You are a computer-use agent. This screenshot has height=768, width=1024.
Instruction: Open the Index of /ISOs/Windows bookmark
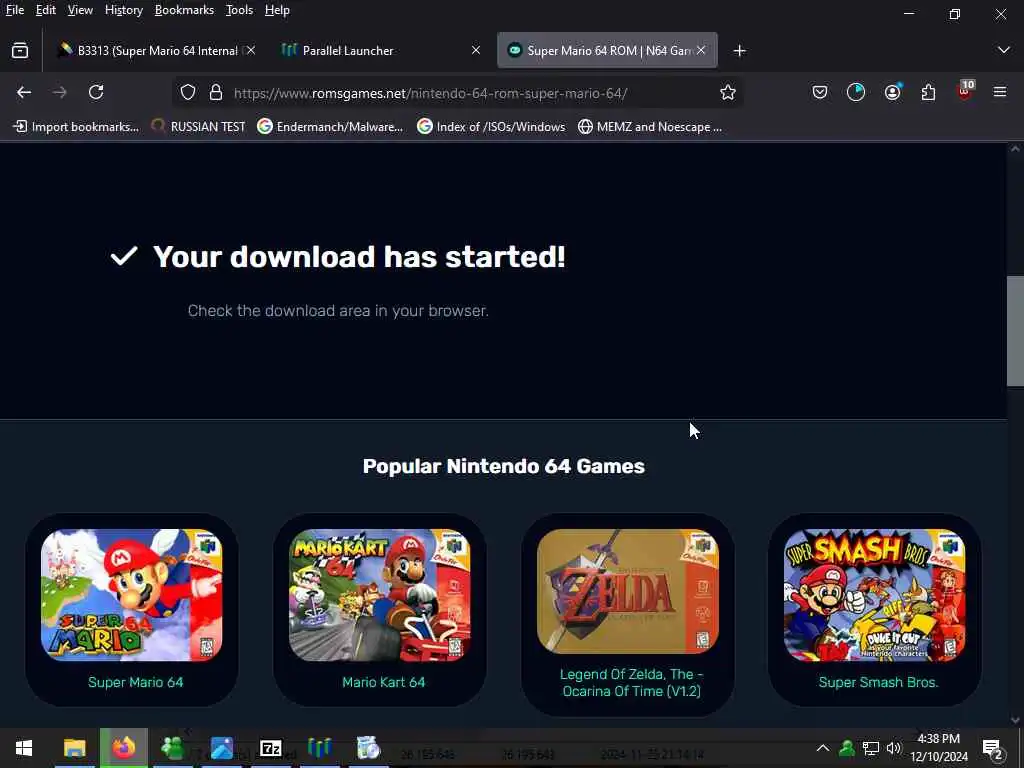click(491, 127)
